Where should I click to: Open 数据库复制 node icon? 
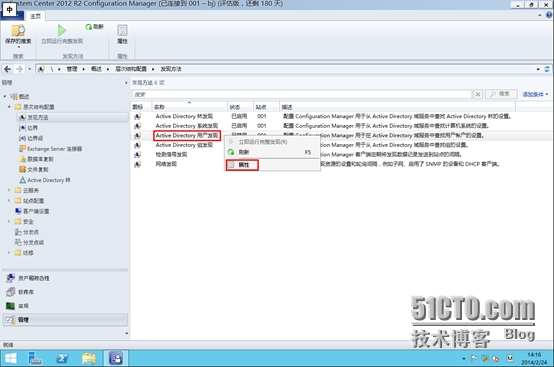pyautogui.click(x=22, y=159)
